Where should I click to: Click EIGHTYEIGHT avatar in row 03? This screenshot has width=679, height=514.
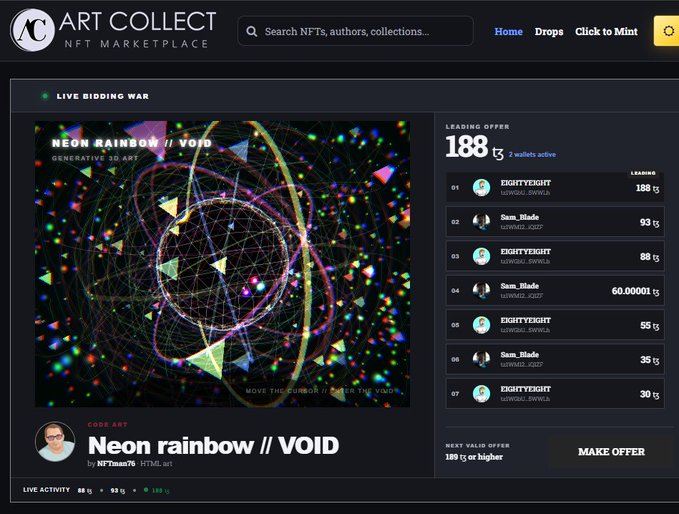(482, 256)
